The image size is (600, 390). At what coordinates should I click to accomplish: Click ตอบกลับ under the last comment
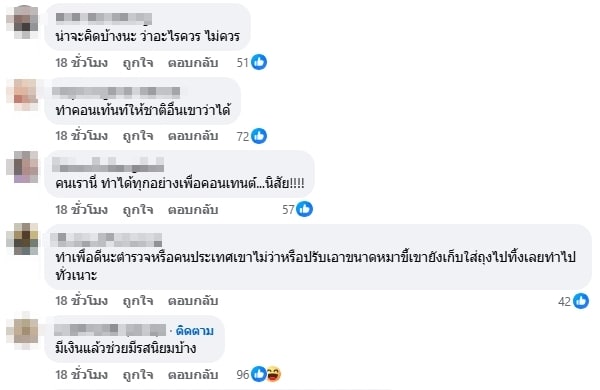(193, 374)
